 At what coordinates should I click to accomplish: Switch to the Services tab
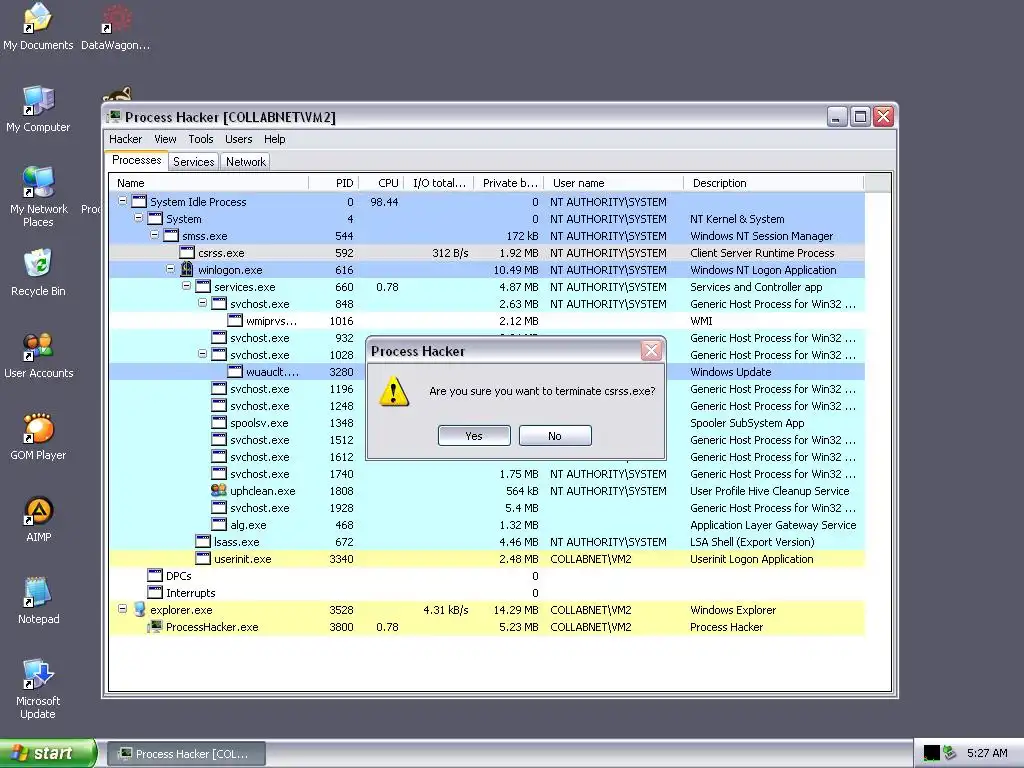click(x=193, y=162)
